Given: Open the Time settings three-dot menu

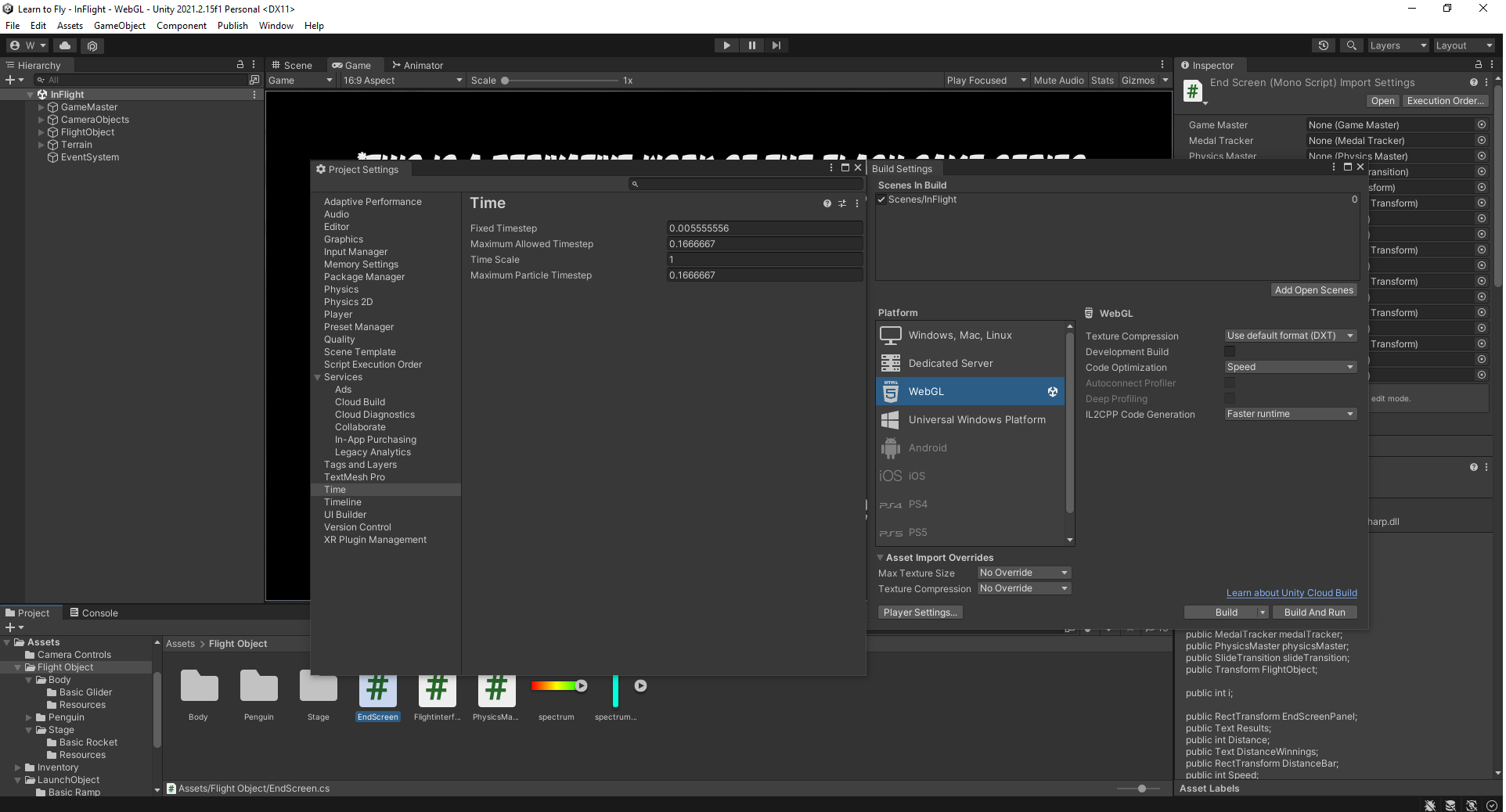Looking at the screenshot, I should (857, 203).
